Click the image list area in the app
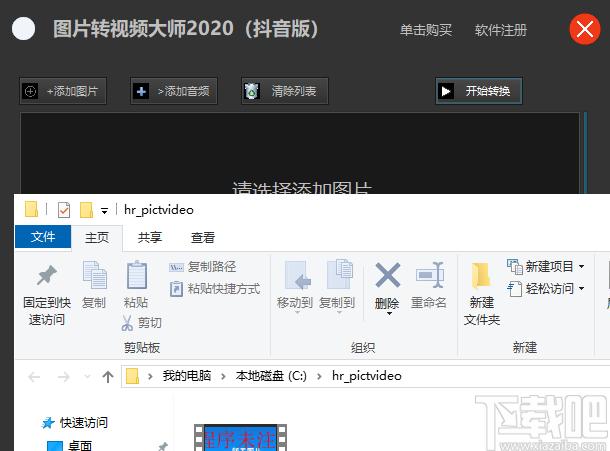The image size is (610, 451). (300, 153)
